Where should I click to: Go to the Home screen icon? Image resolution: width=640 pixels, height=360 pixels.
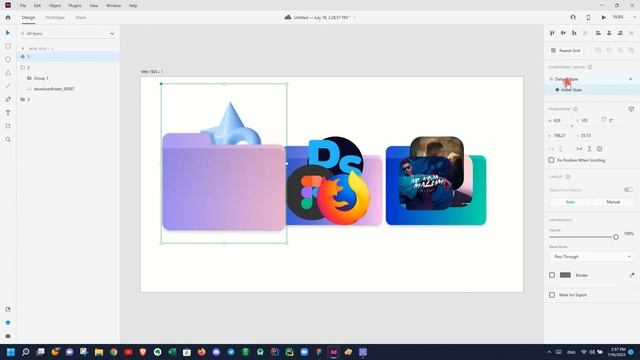pyautogui.click(x=8, y=18)
